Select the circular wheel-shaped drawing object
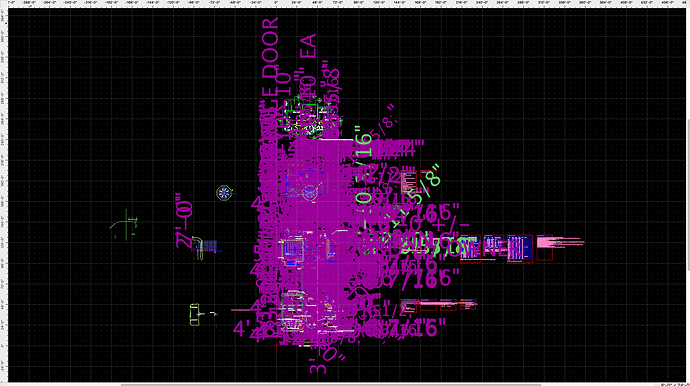This screenshot has width=690, height=386. click(224, 192)
